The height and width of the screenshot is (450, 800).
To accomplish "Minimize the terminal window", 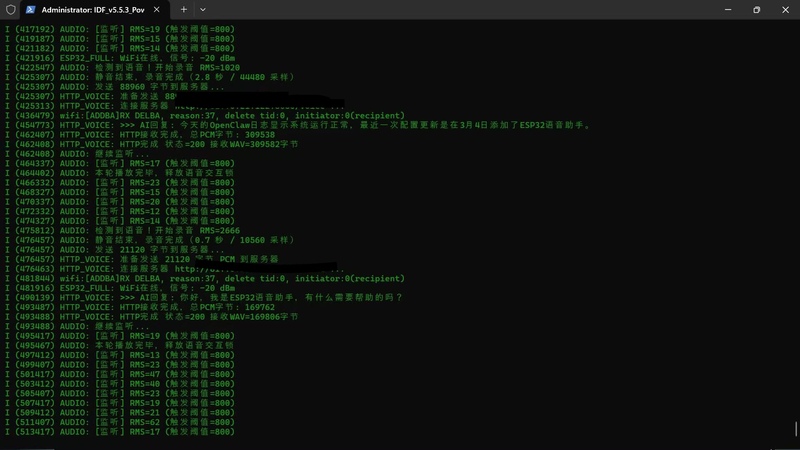I will click(x=728, y=10).
